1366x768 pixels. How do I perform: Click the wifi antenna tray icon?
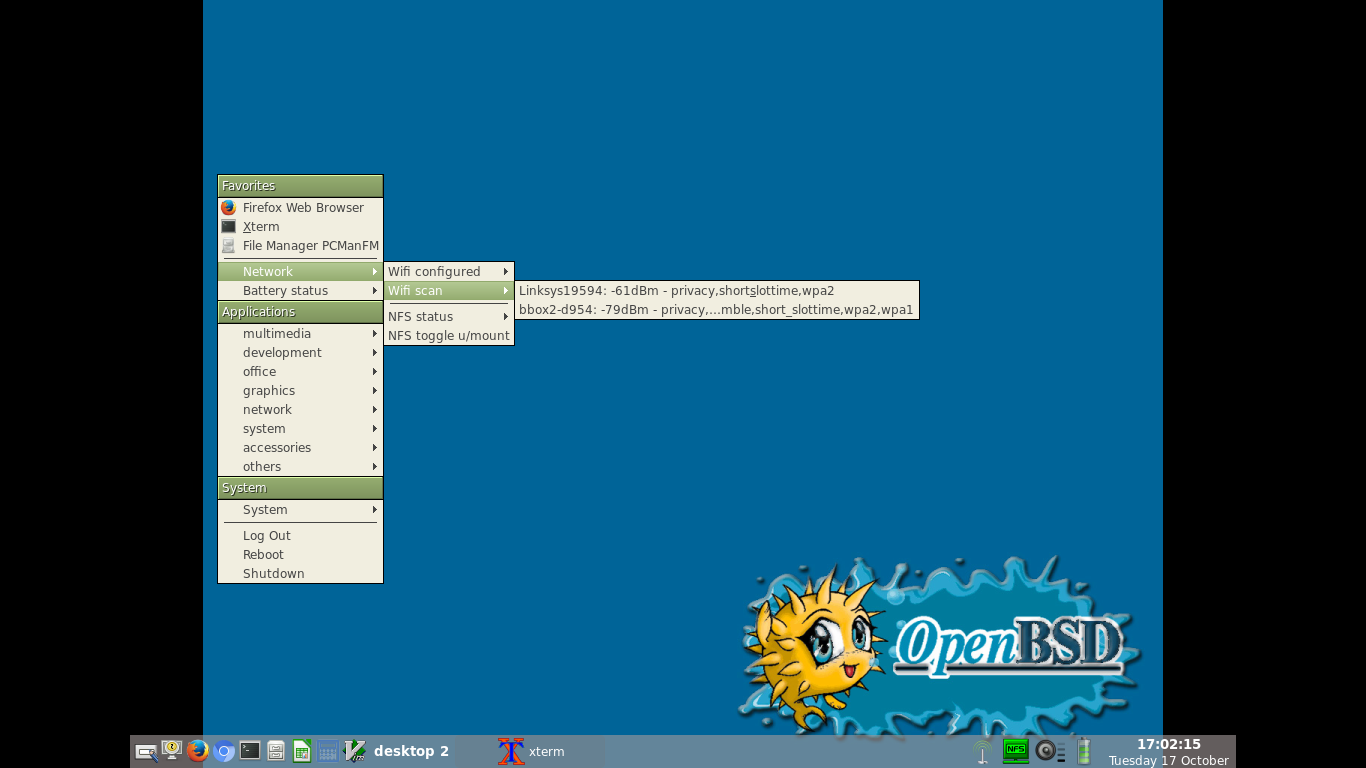[984, 751]
